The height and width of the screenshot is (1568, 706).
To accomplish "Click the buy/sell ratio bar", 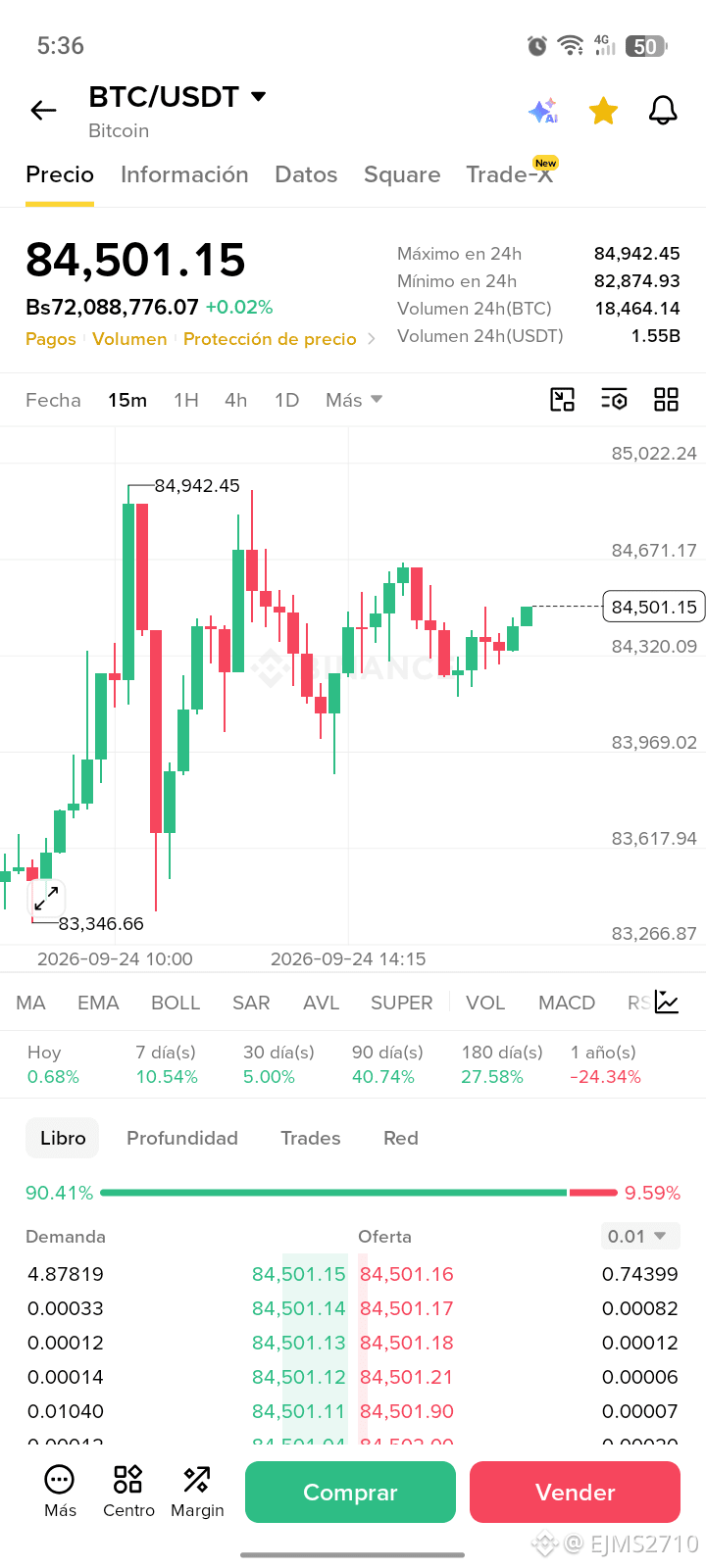I will (359, 1193).
